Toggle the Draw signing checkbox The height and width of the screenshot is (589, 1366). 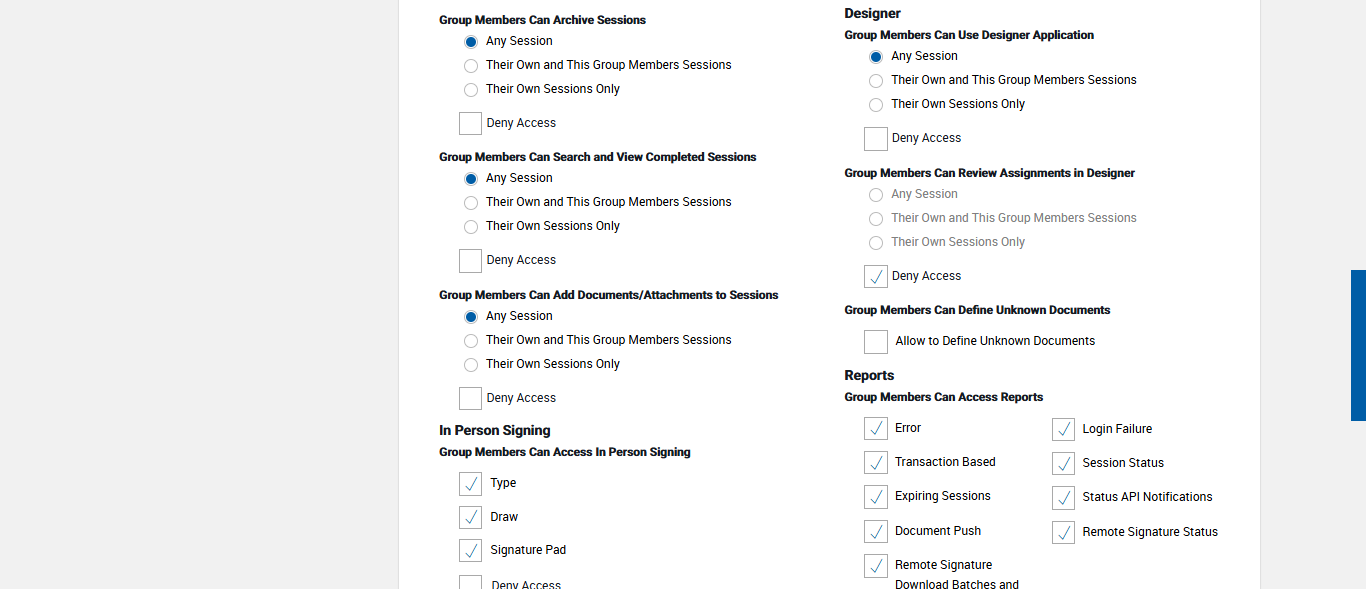point(470,517)
